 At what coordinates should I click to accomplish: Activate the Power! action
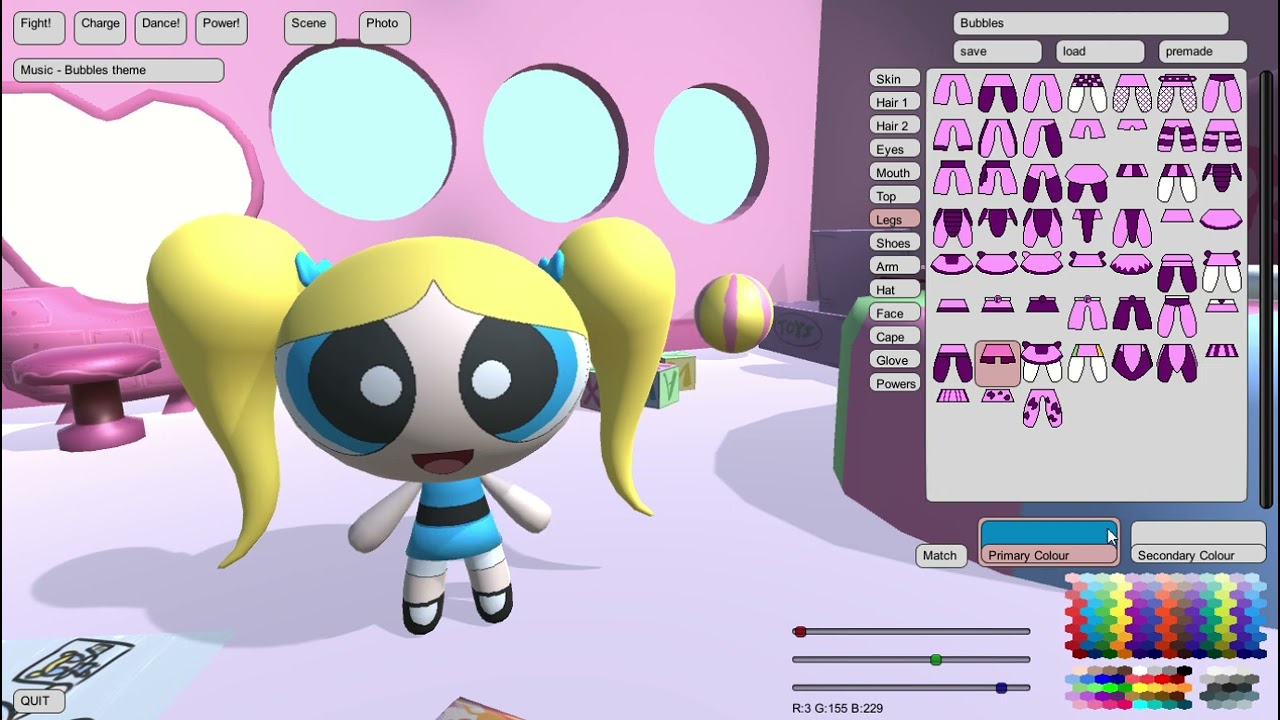pos(221,26)
